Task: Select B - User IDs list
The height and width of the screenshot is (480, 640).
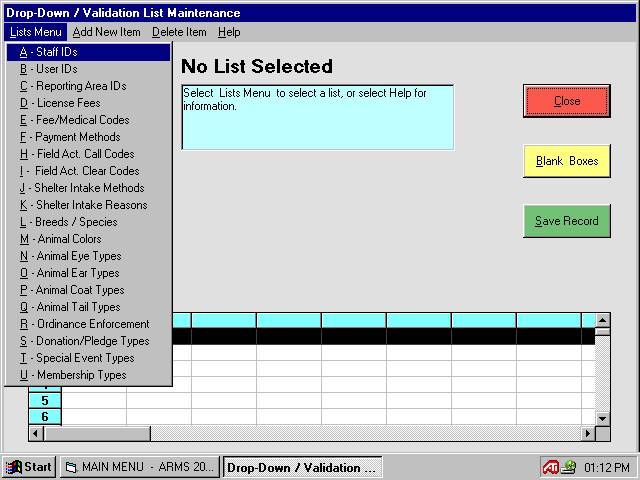Action: (x=89, y=69)
